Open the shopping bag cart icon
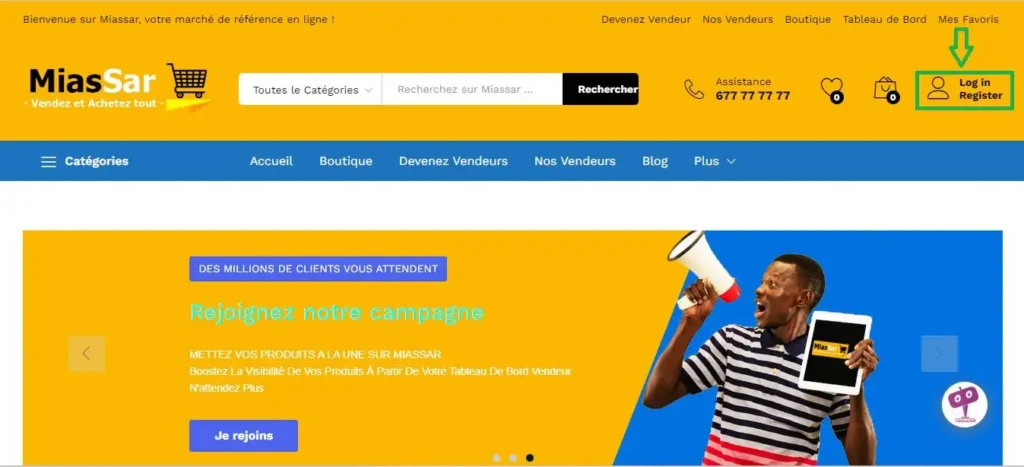1024x467 pixels. pos(886,89)
